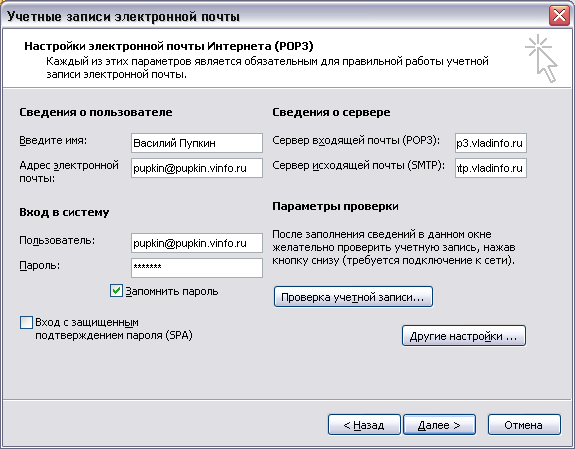Image resolution: width=575 pixels, height=449 pixels.
Task: Uncheck the Запомнить пароль checkbox
Action: click(x=116, y=291)
